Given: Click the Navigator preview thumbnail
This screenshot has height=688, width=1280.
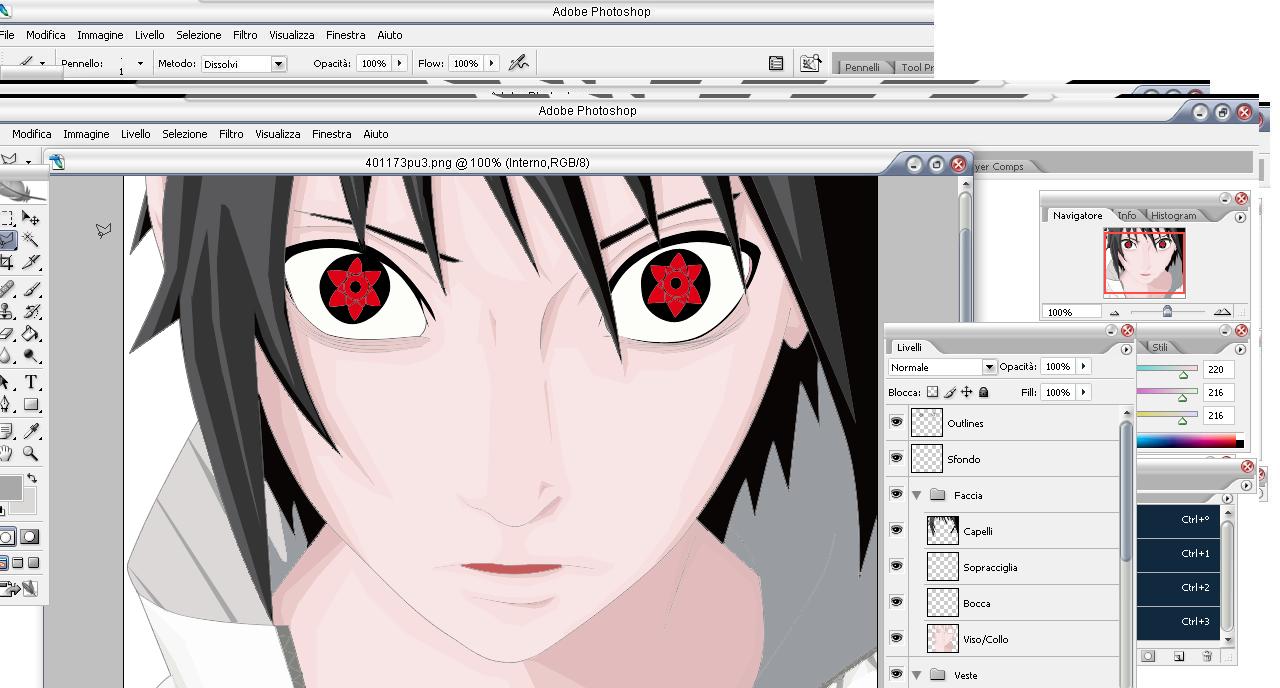Looking at the screenshot, I should tap(1144, 262).
